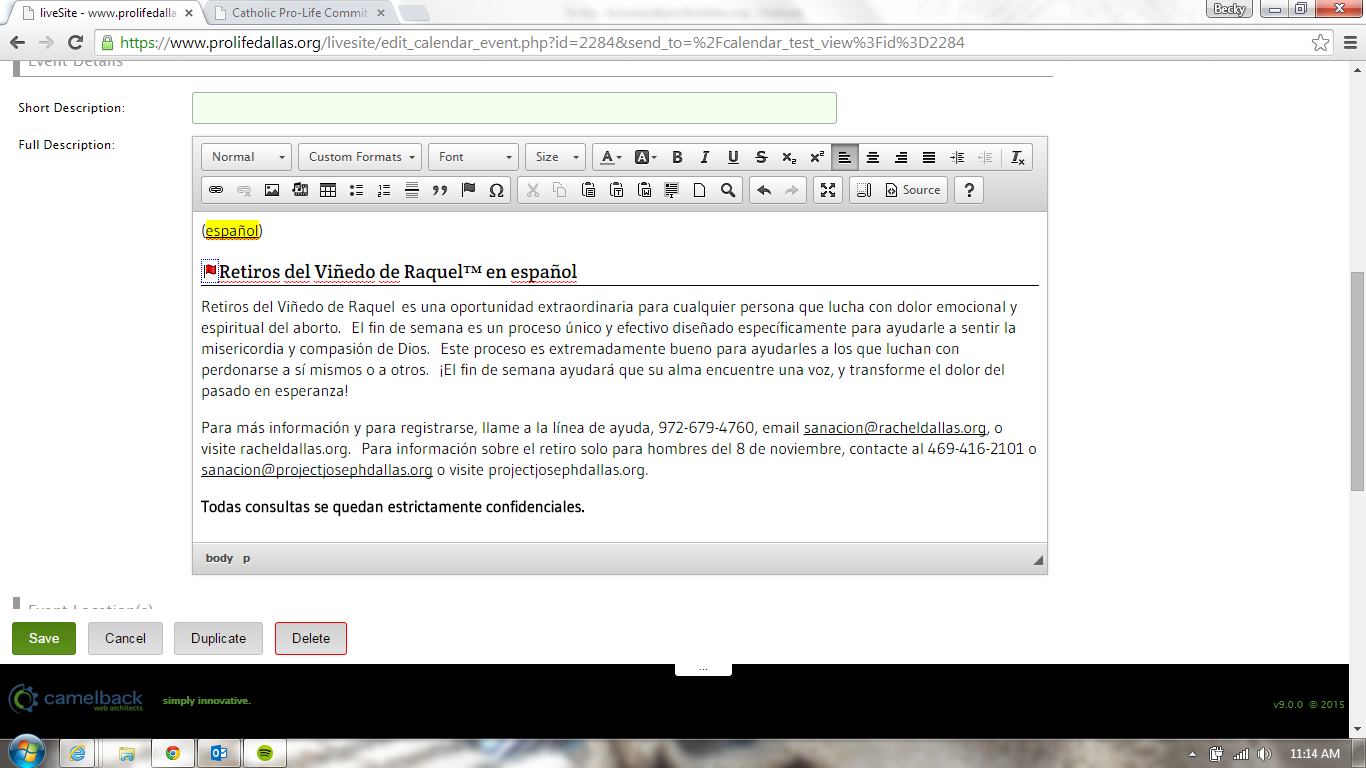Image resolution: width=1366 pixels, height=768 pixels.
Task: Open the Find magnifier tool
Action: tap(728, 190)
